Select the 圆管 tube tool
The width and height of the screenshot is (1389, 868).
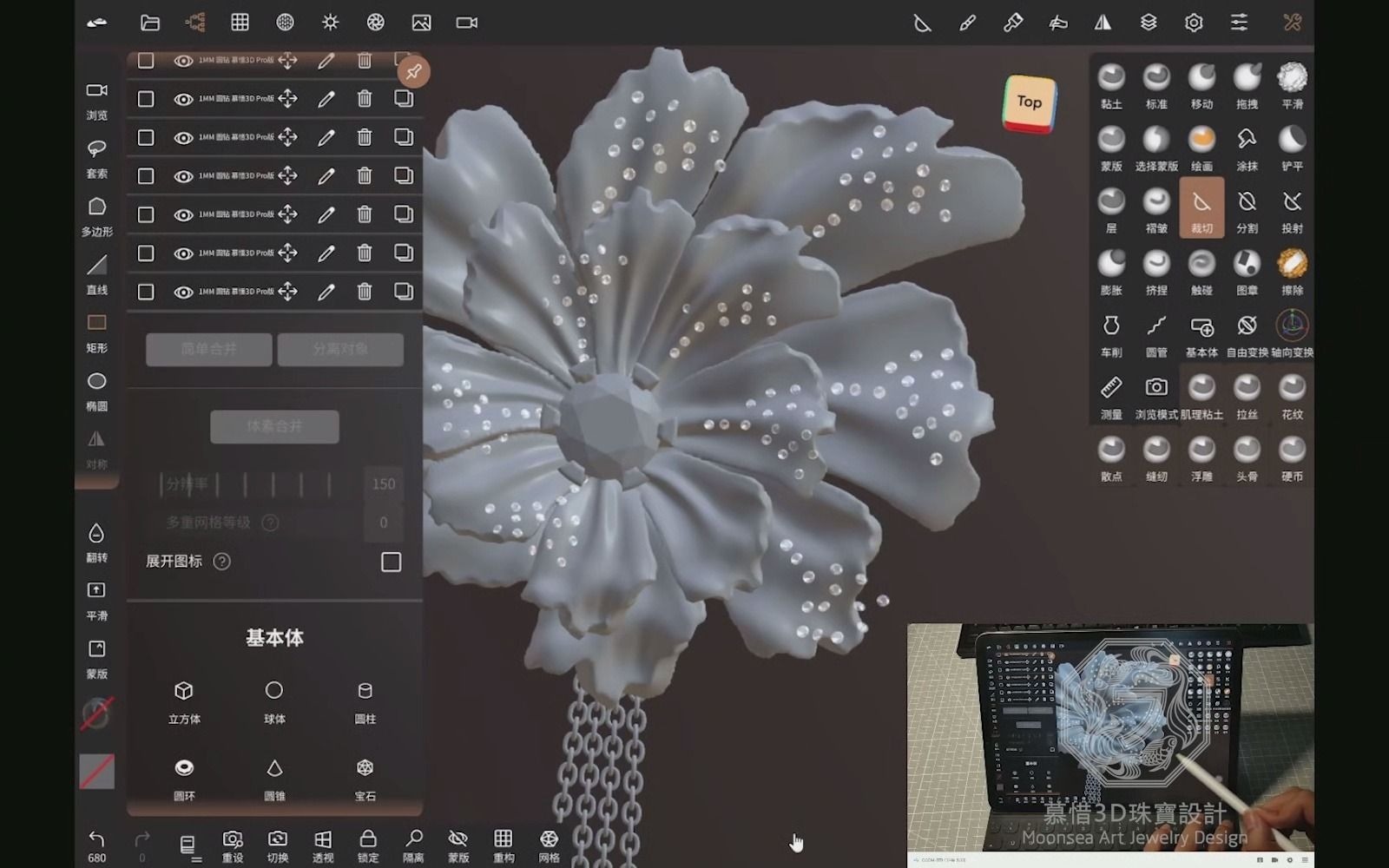click(x=1156, y=334)
